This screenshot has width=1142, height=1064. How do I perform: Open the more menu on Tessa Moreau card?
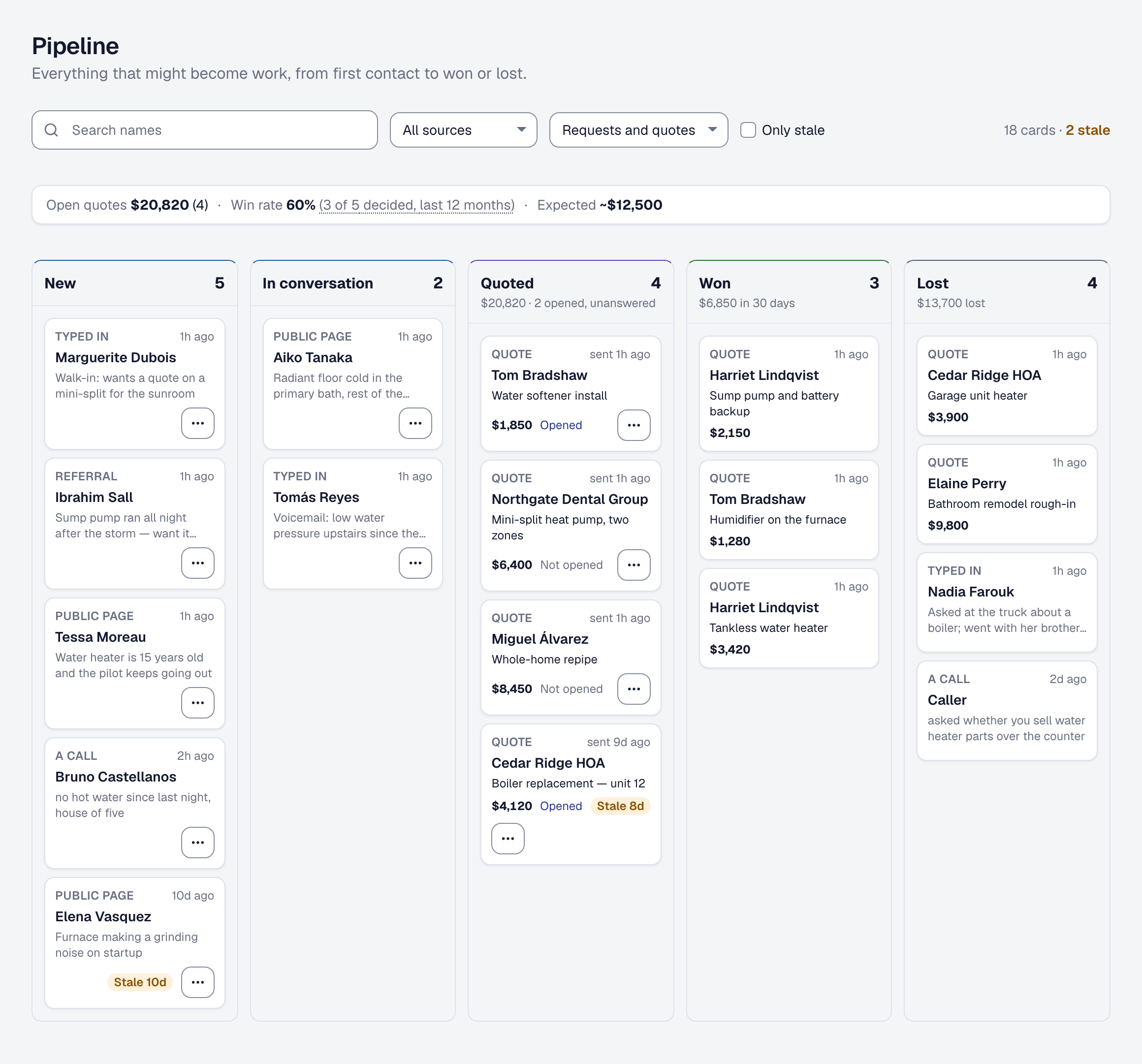197,703
